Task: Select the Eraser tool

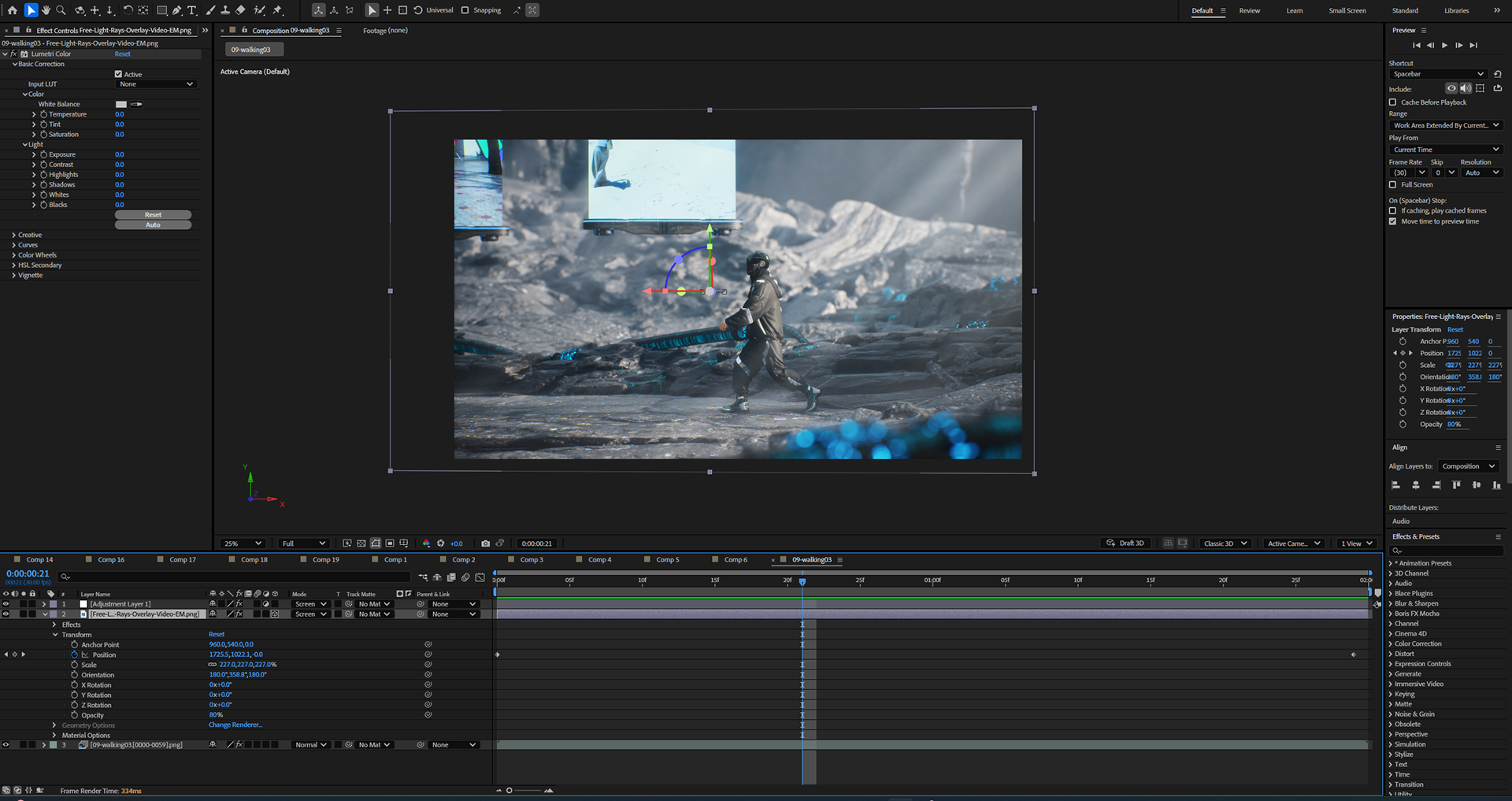Action: click(241, 10)
